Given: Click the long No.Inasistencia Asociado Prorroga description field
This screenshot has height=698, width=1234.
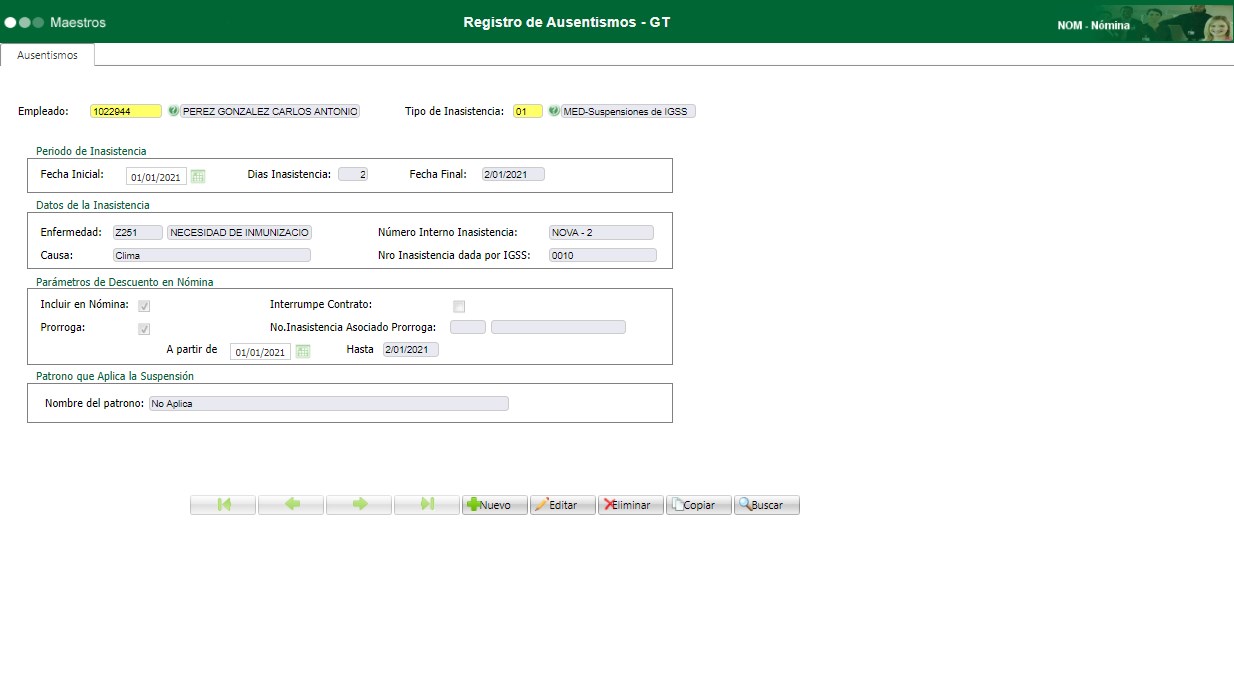Looking at the screenshot, I should (x=558, y=327).
